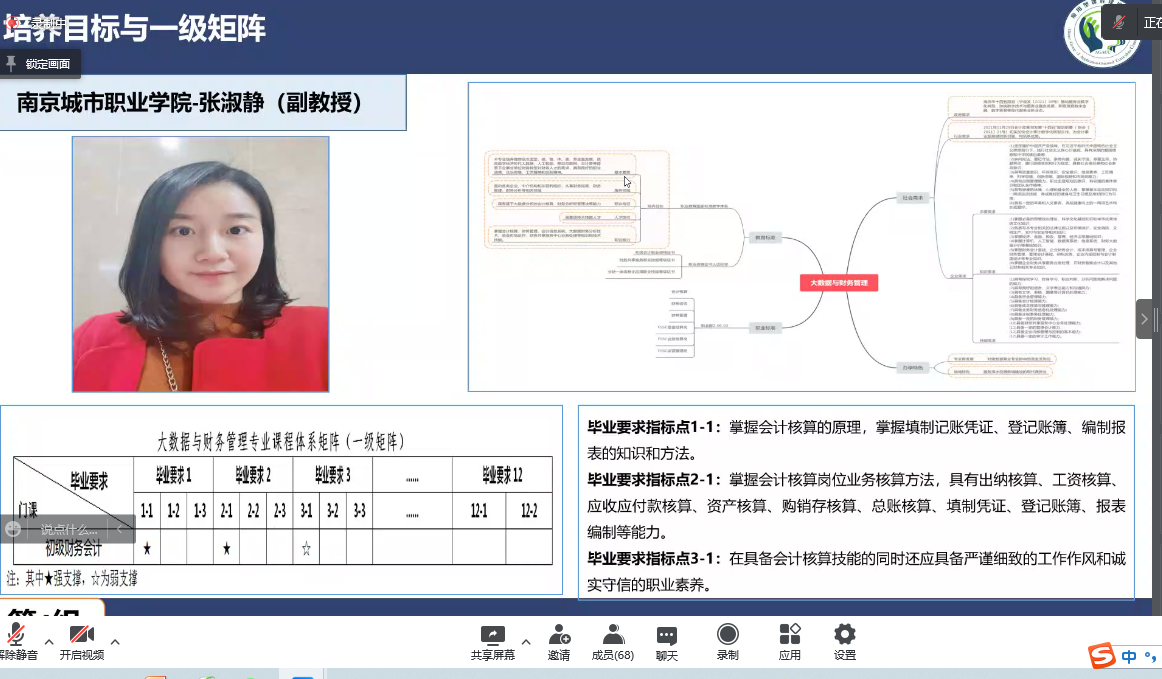This screenshot has height=679, width=1162.
Task: Expand the share screen options arrow
Action: click(526, 642)
